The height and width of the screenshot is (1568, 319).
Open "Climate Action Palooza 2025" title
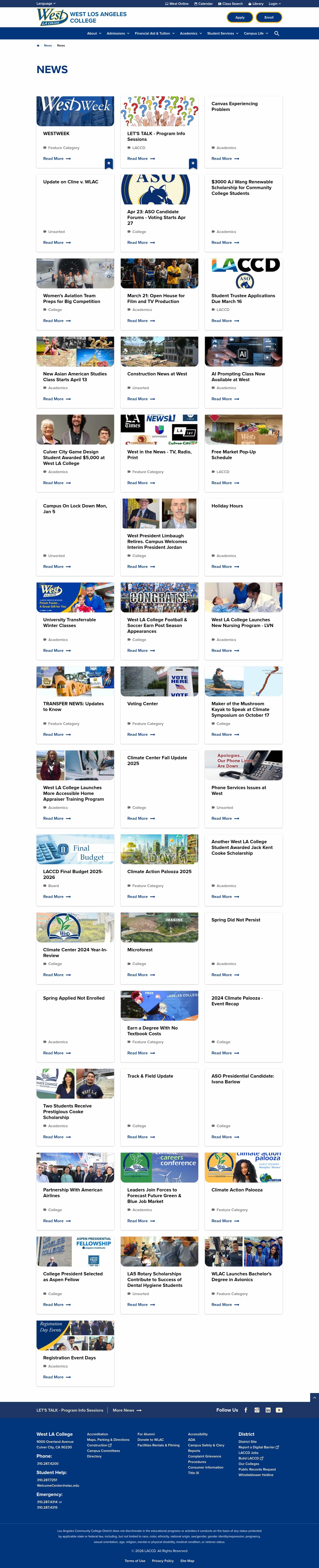coord(159,872)
